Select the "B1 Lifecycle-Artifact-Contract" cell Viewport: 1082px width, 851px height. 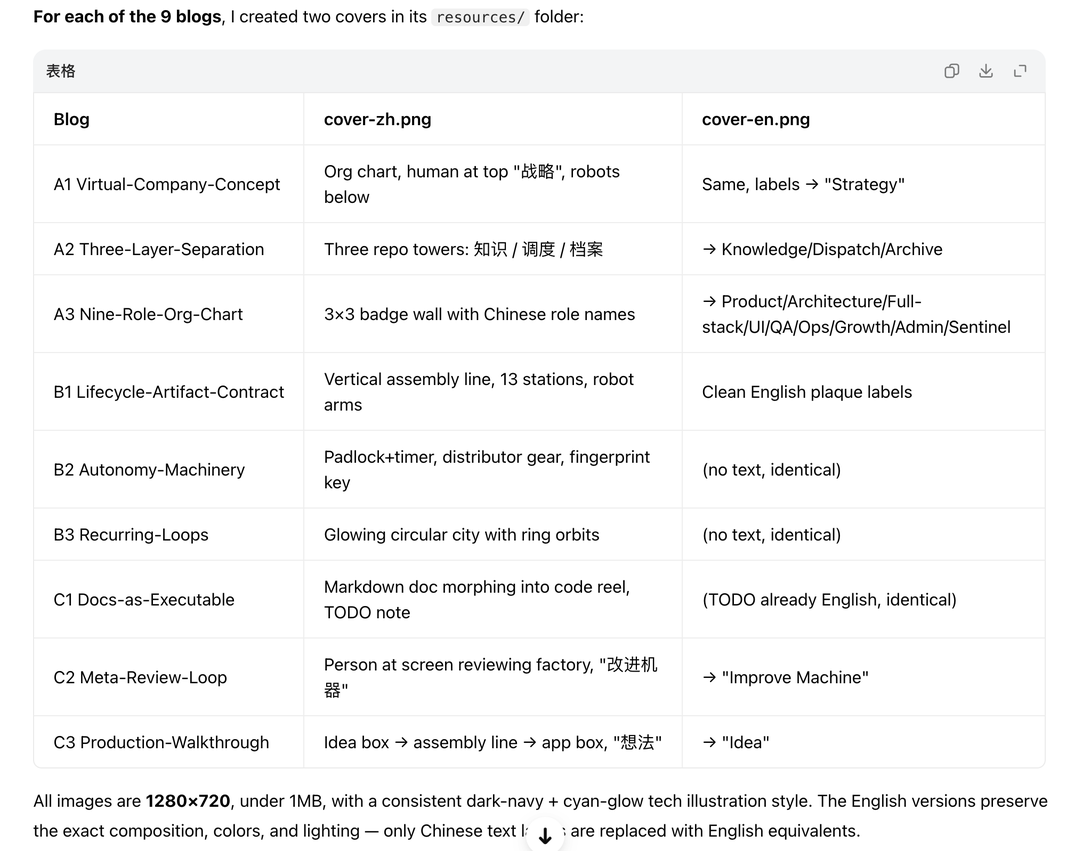(x=169, y=392)
